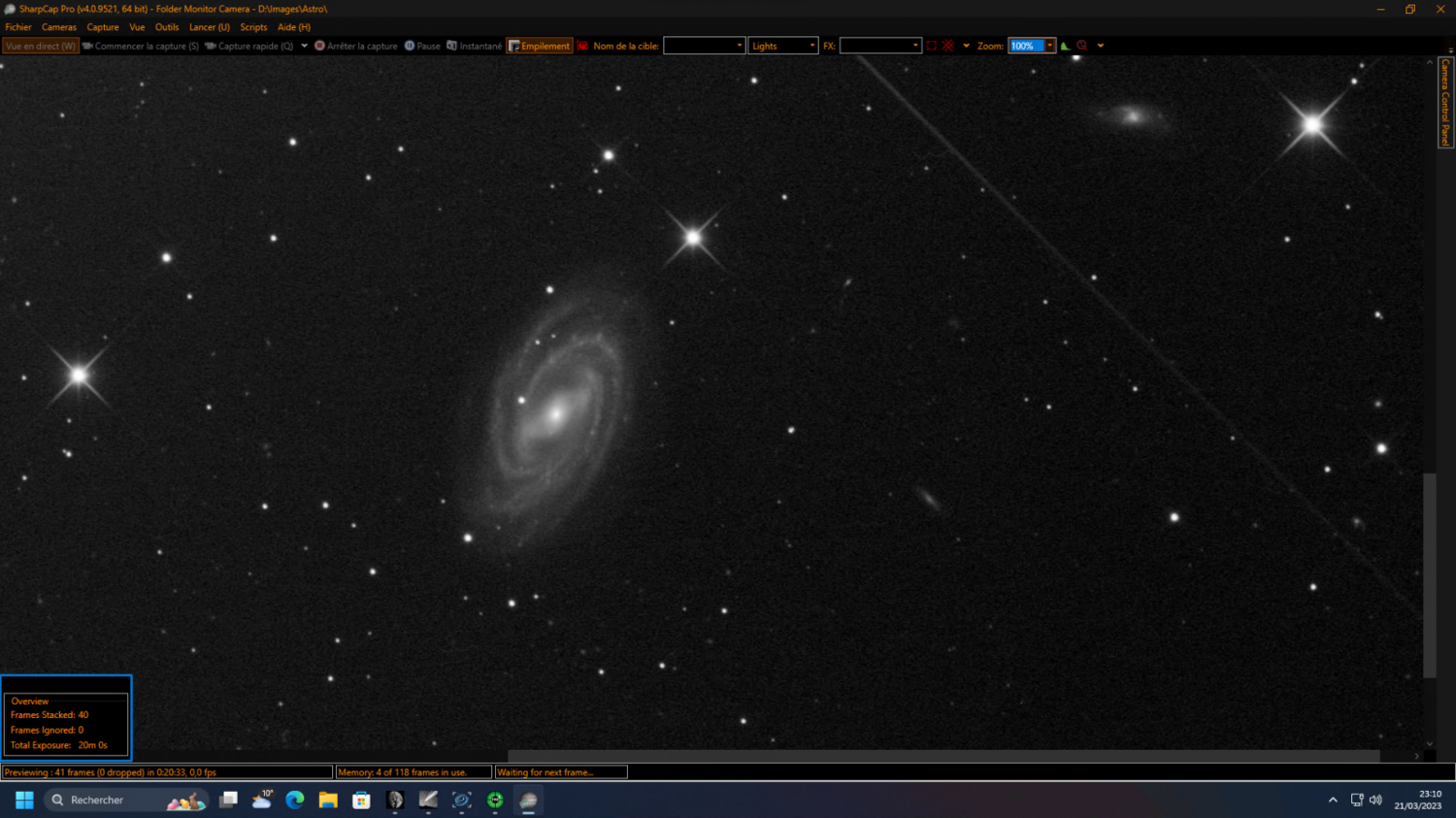The width and height of the screenshot is (1456, 818).
Task: Click the large spiral galaxy in the image
Action: pyautogui.click(x=555, y=412)
